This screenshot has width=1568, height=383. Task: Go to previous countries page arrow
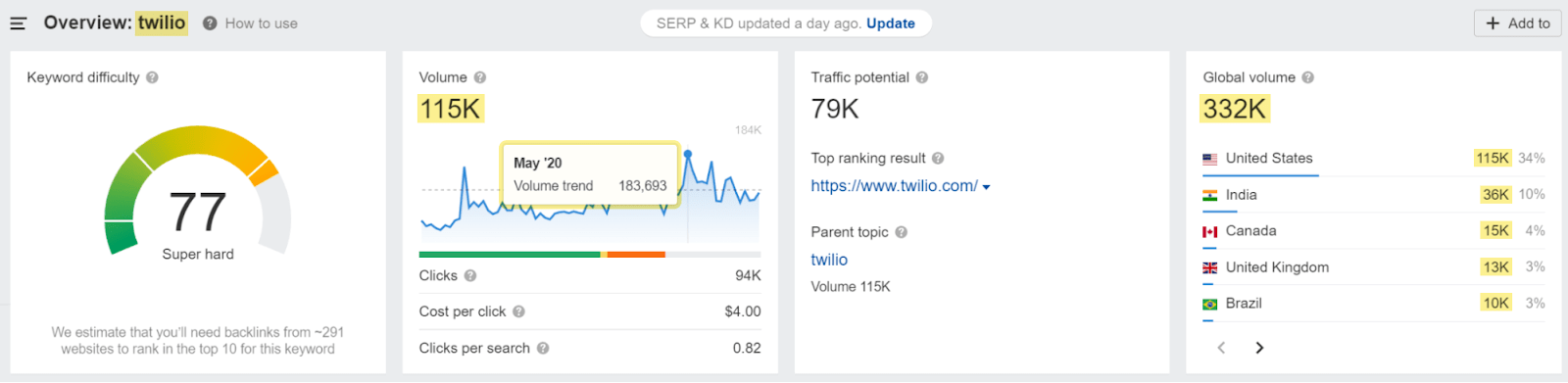pyautogui.click(x=1221, y=348)
